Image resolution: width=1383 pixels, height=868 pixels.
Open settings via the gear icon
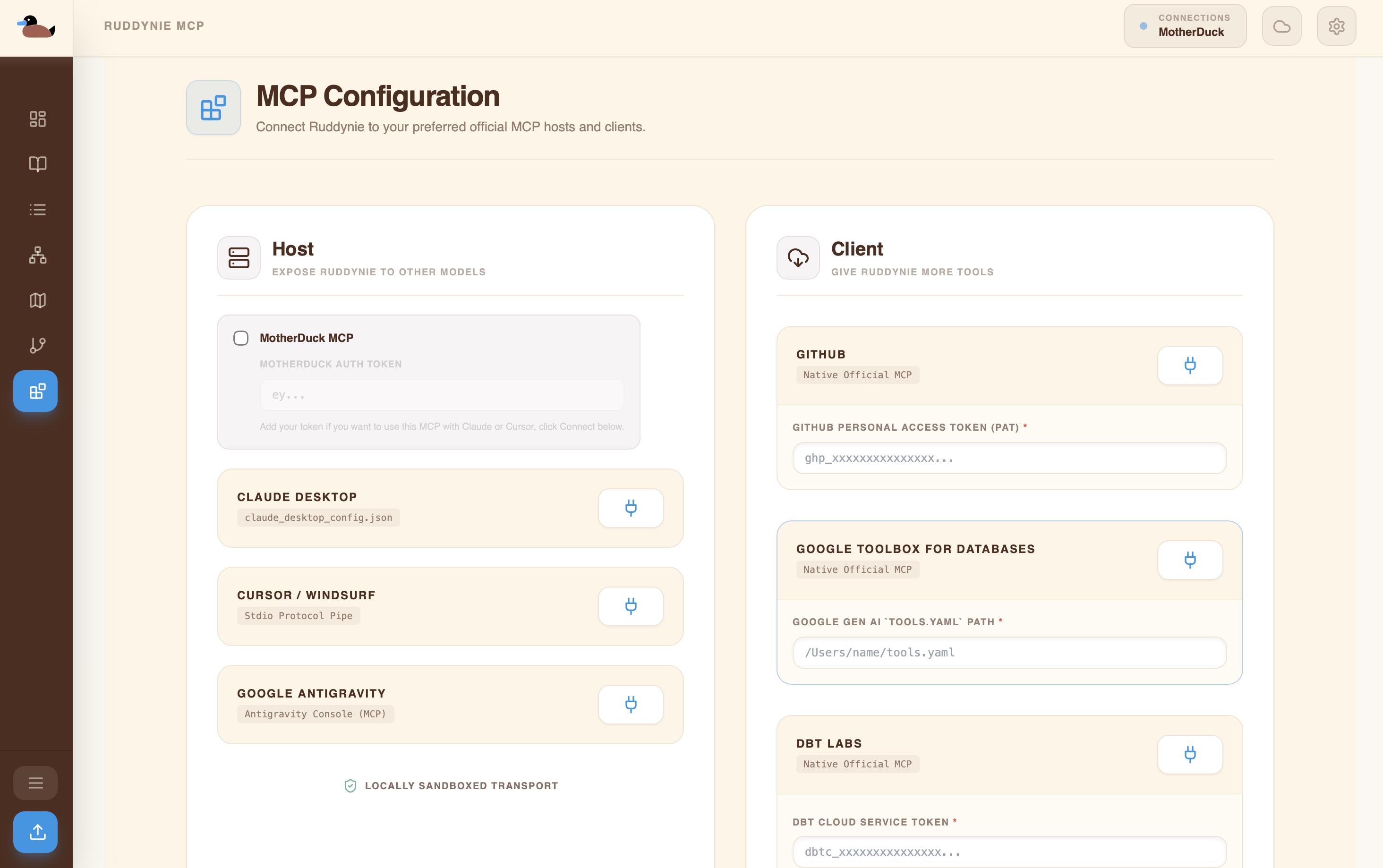click(1337, 25)
